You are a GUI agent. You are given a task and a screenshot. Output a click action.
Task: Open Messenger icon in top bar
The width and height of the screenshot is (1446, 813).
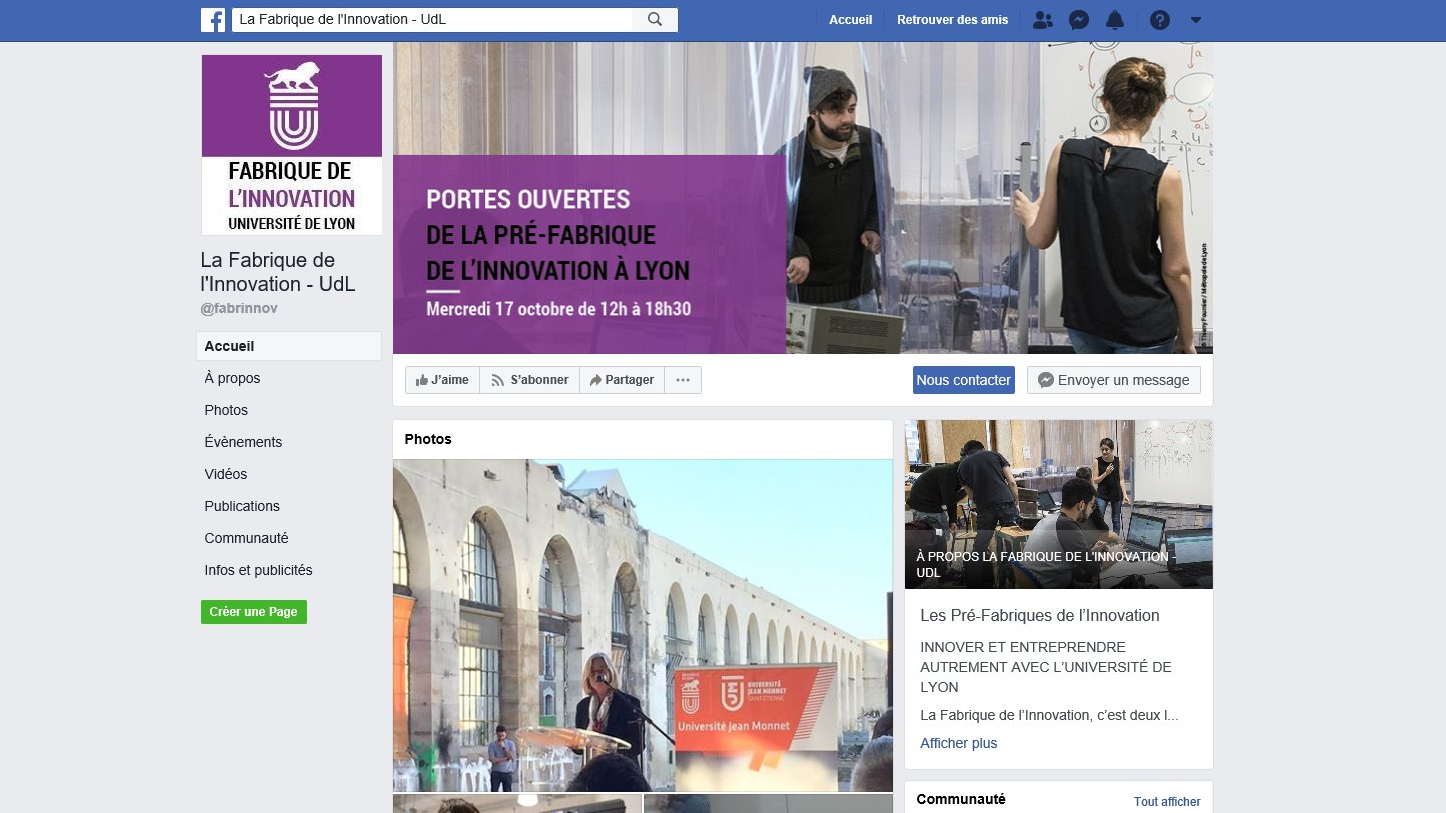(1078, 19)
